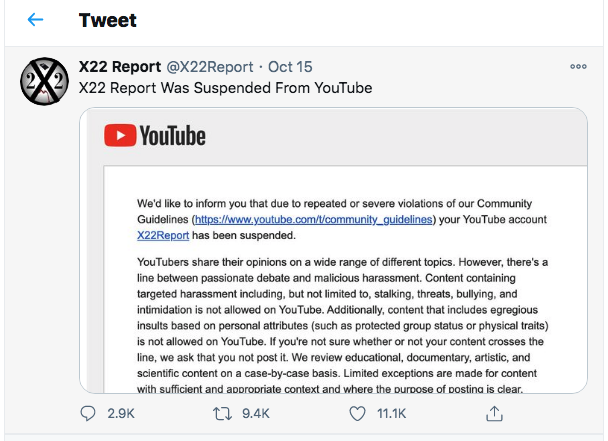This screenshot has height=441, width=608.
Task: Click the 11.1K likes count
Action: 391,414
